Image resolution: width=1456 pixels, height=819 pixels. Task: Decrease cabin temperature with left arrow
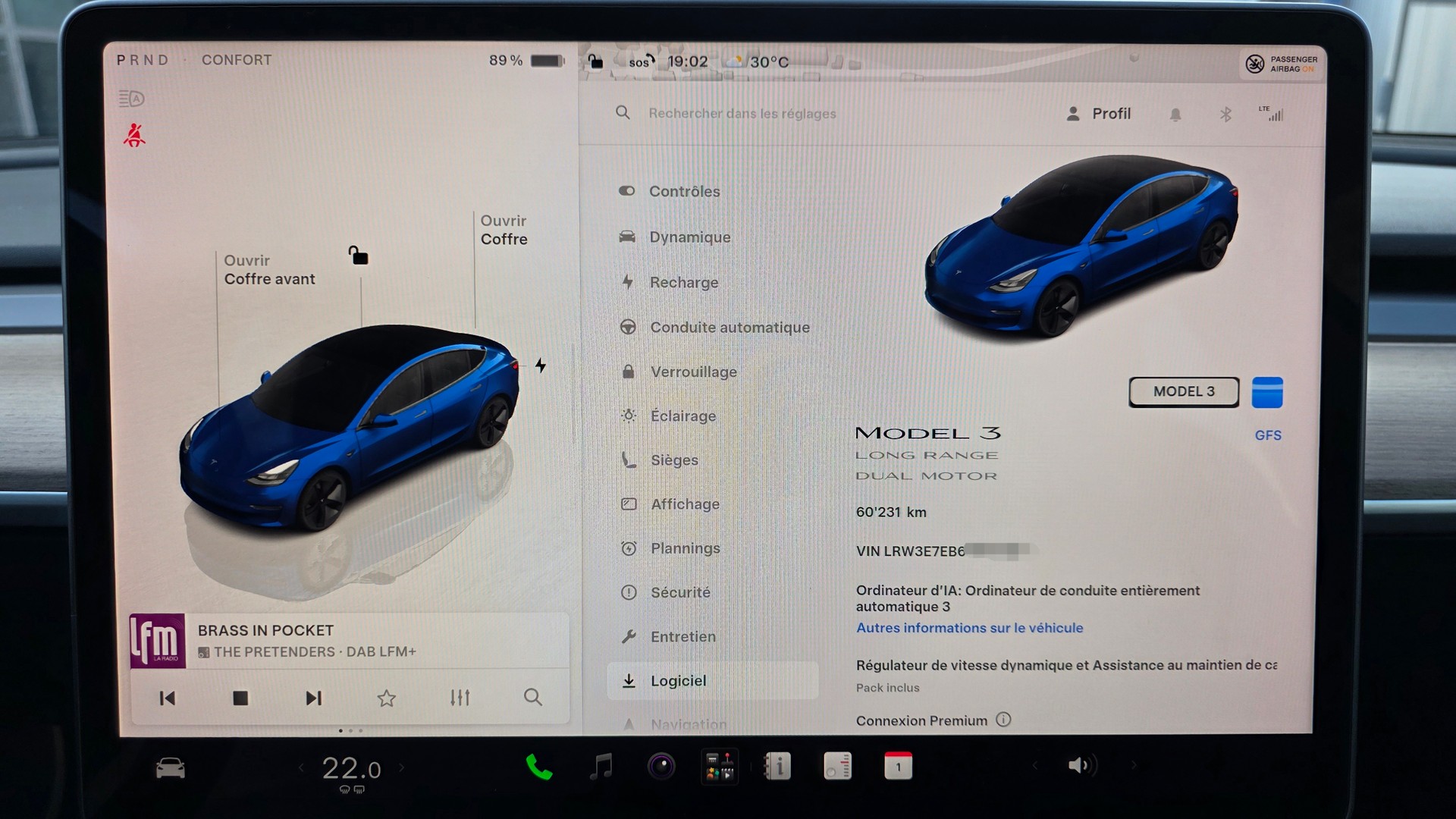coord(301,768)
